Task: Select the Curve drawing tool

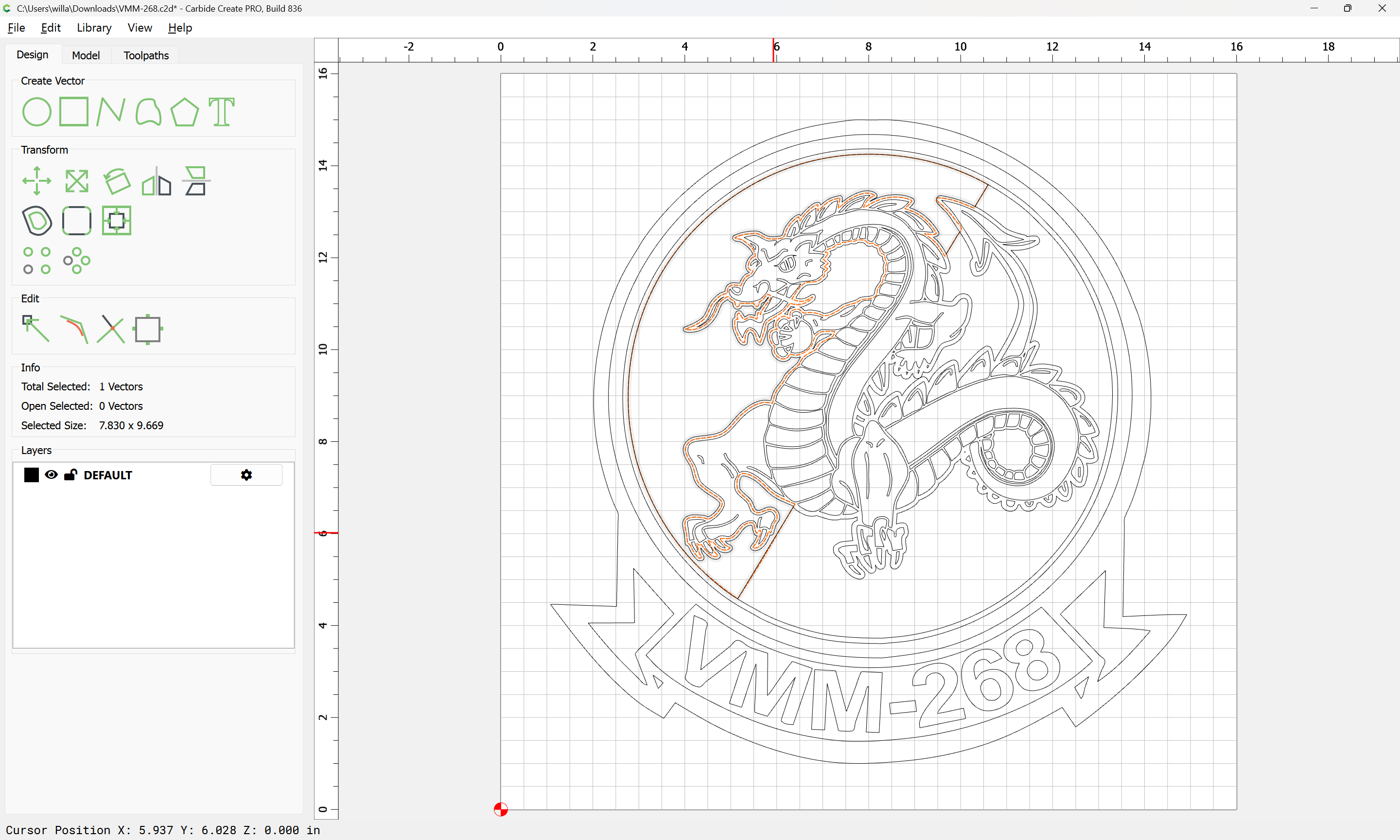Action: click(148, 111)
